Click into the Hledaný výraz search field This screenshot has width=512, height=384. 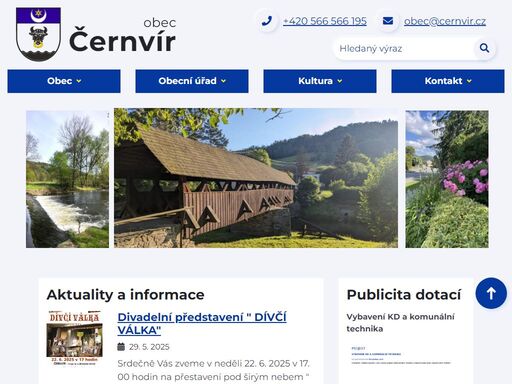pos(403,48)
